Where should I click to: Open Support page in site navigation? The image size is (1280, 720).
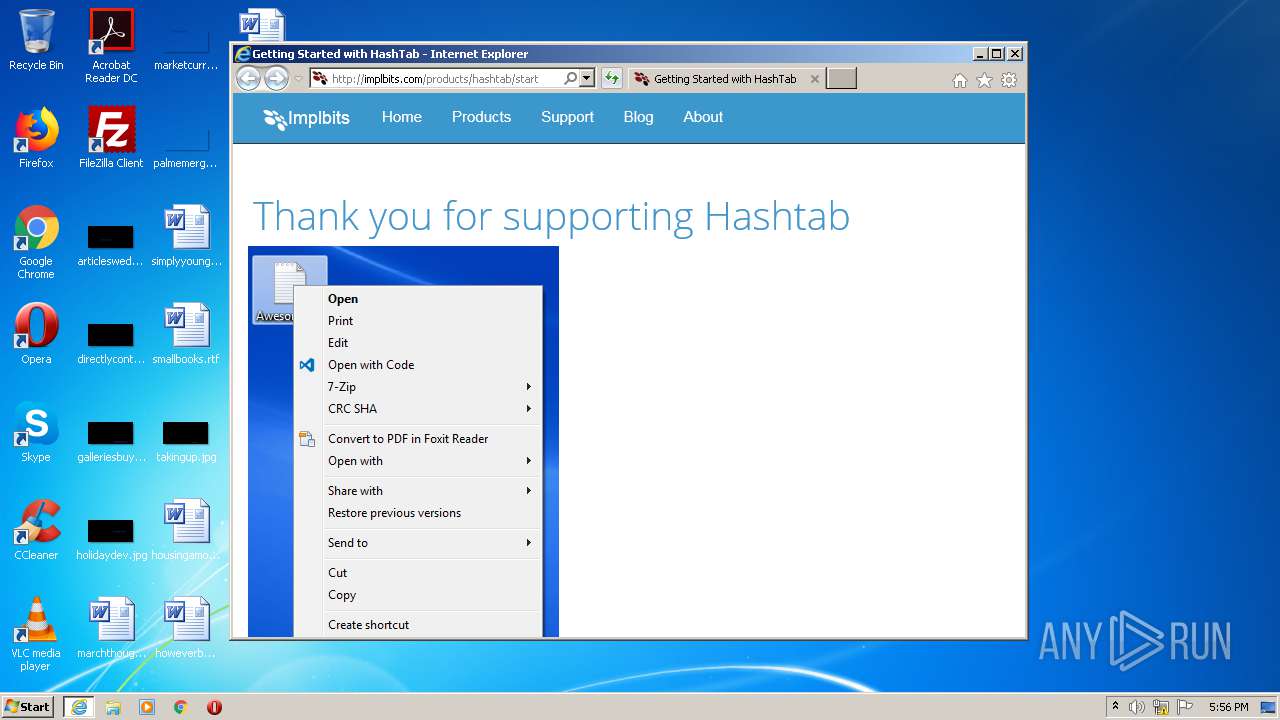coord(567,117)
